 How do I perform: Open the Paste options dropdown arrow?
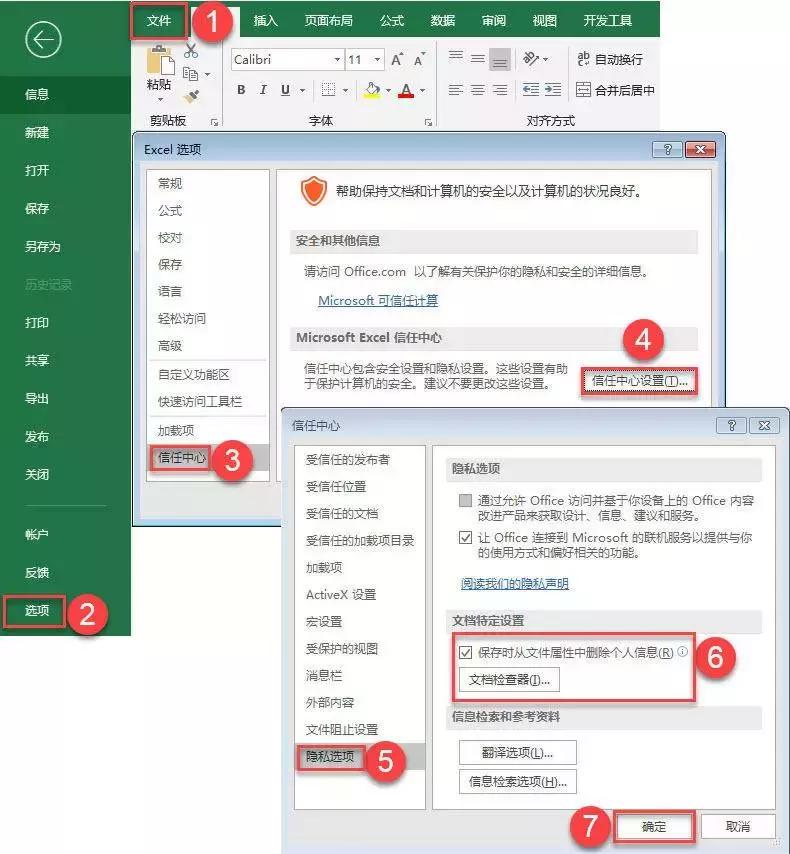160,100
